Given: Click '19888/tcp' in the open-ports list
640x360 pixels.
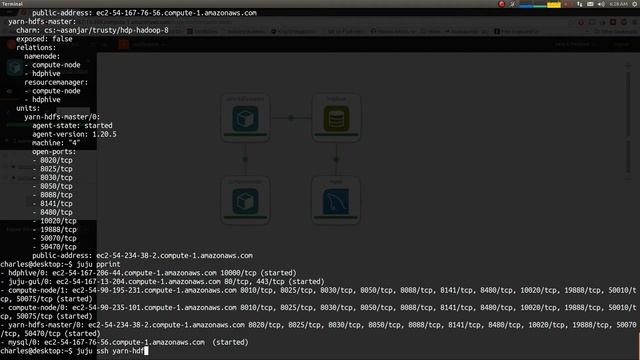Looking at the screenshot, I should tap(58, 230).
